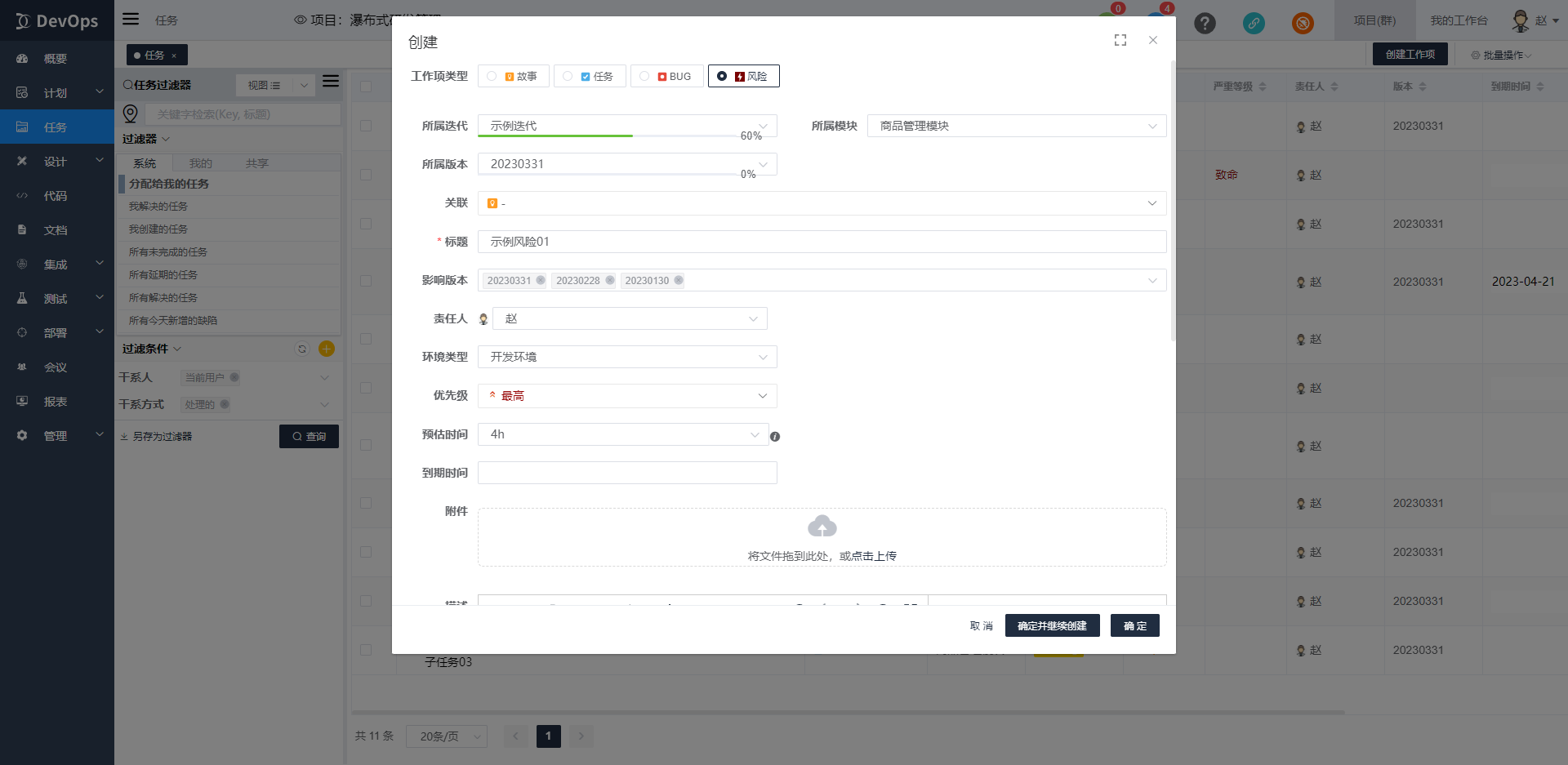Open the 关联 dropdown
The width and height of the screenshot is (1568, 765).
pyautogui.click(x=822, y=203)
